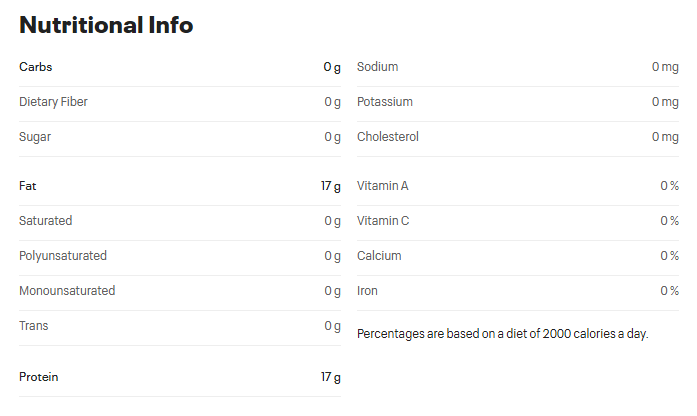Select the Carbs row label
This screenshot has width=697, height=416.
36,67
